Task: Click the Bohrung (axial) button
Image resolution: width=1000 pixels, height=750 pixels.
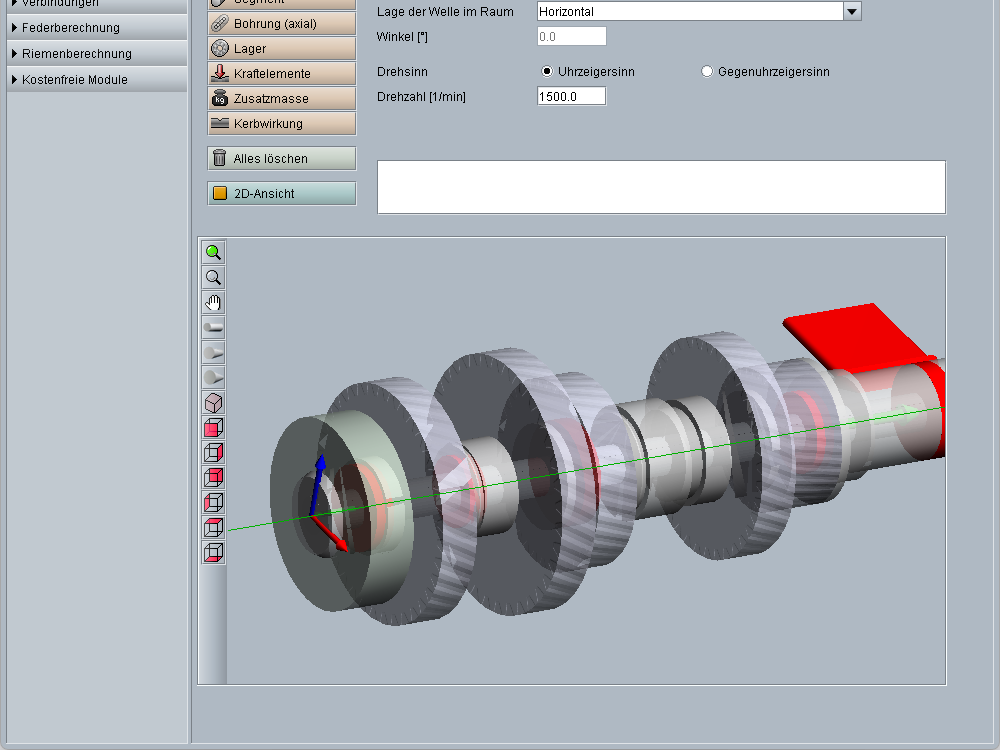Action: coord(281,23)
